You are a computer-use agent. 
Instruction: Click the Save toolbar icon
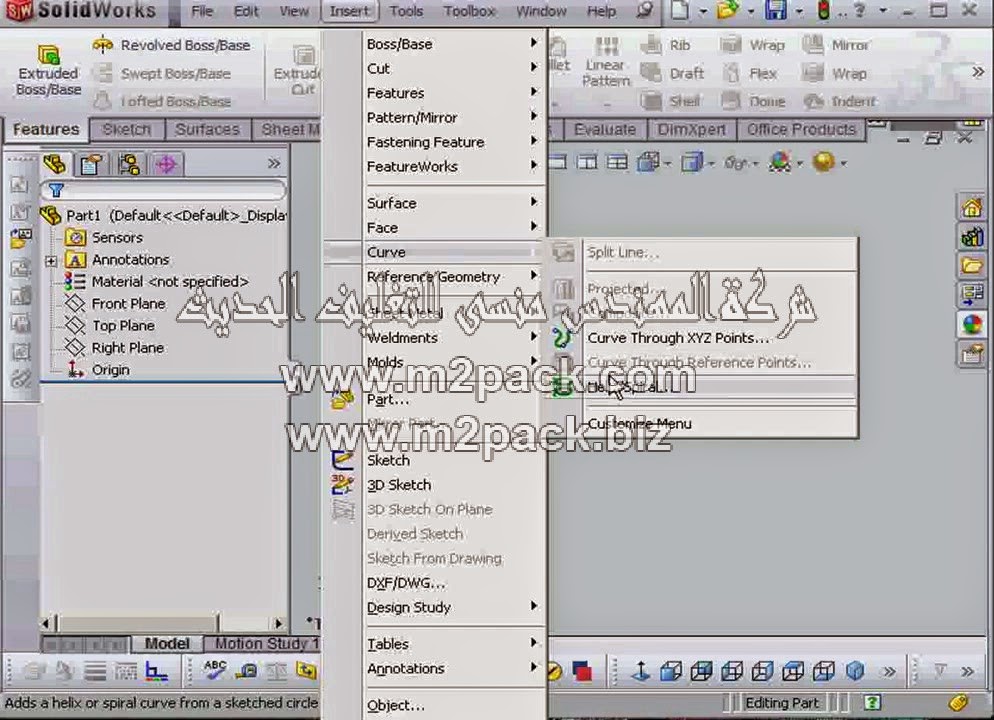tap(775, 10)
